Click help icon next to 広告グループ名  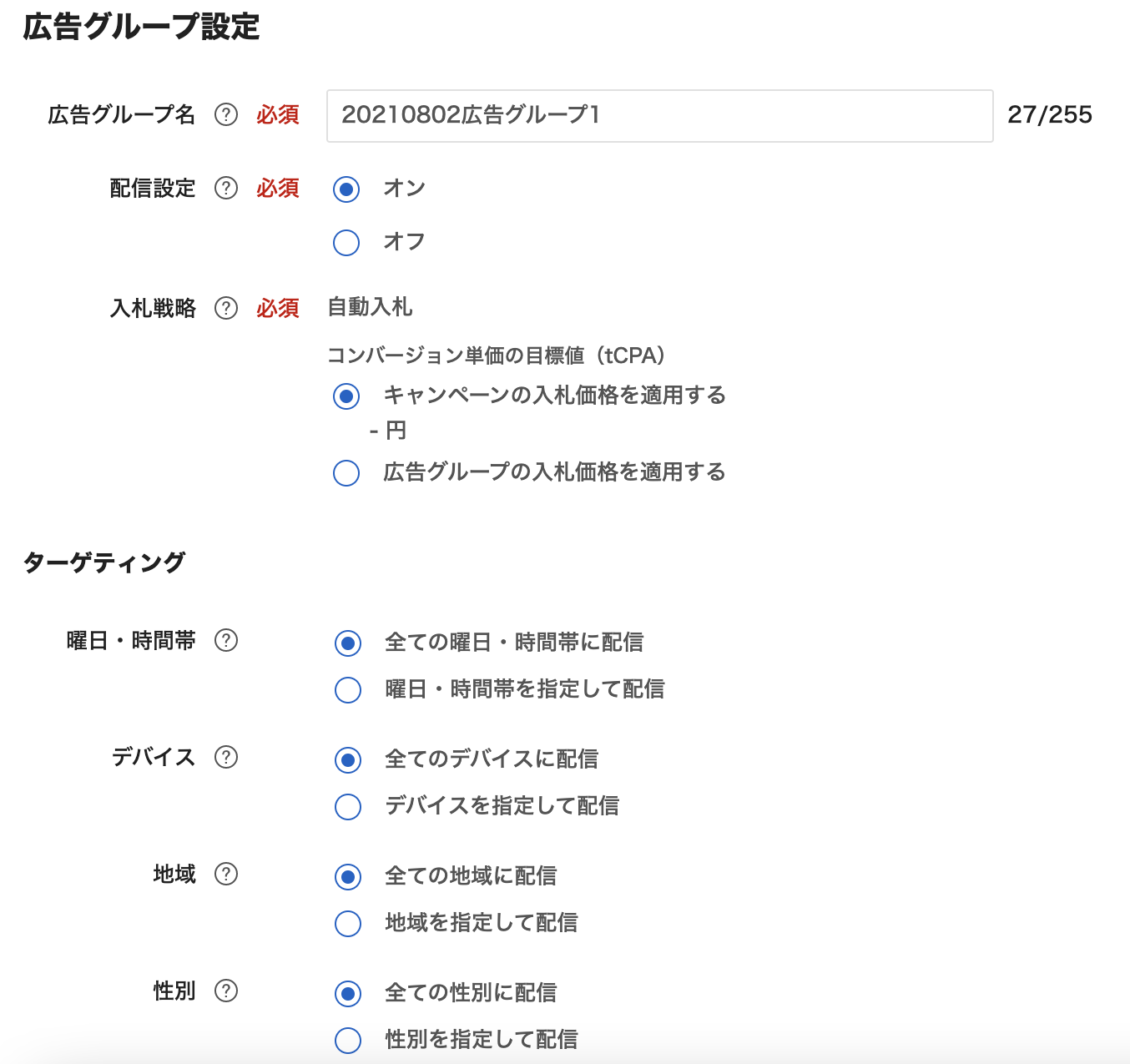(226, 115)
